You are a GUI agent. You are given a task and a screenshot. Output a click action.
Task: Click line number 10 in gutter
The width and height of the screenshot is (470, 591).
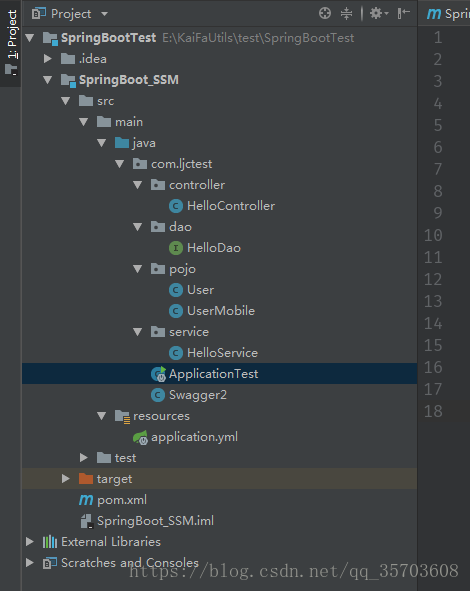pyautogui.click(x=433, y=236)
